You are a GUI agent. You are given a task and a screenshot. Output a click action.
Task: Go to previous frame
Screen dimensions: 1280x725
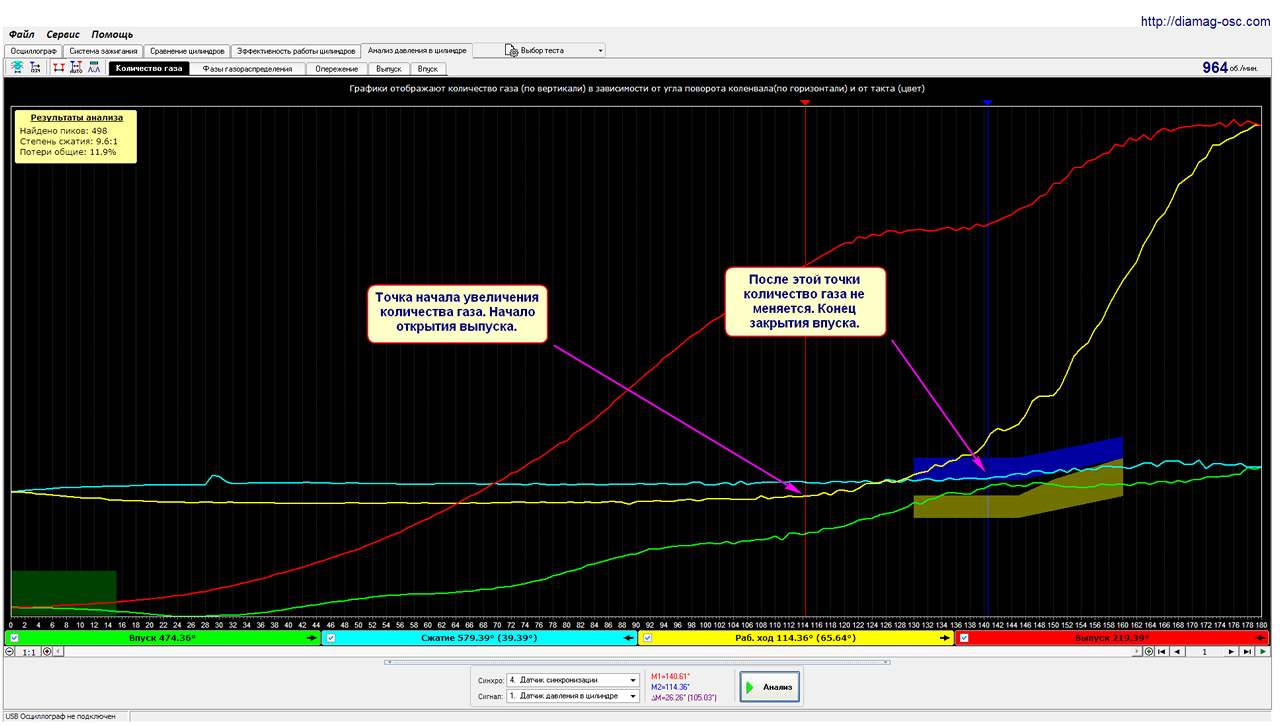click(x=1176, y=651)
